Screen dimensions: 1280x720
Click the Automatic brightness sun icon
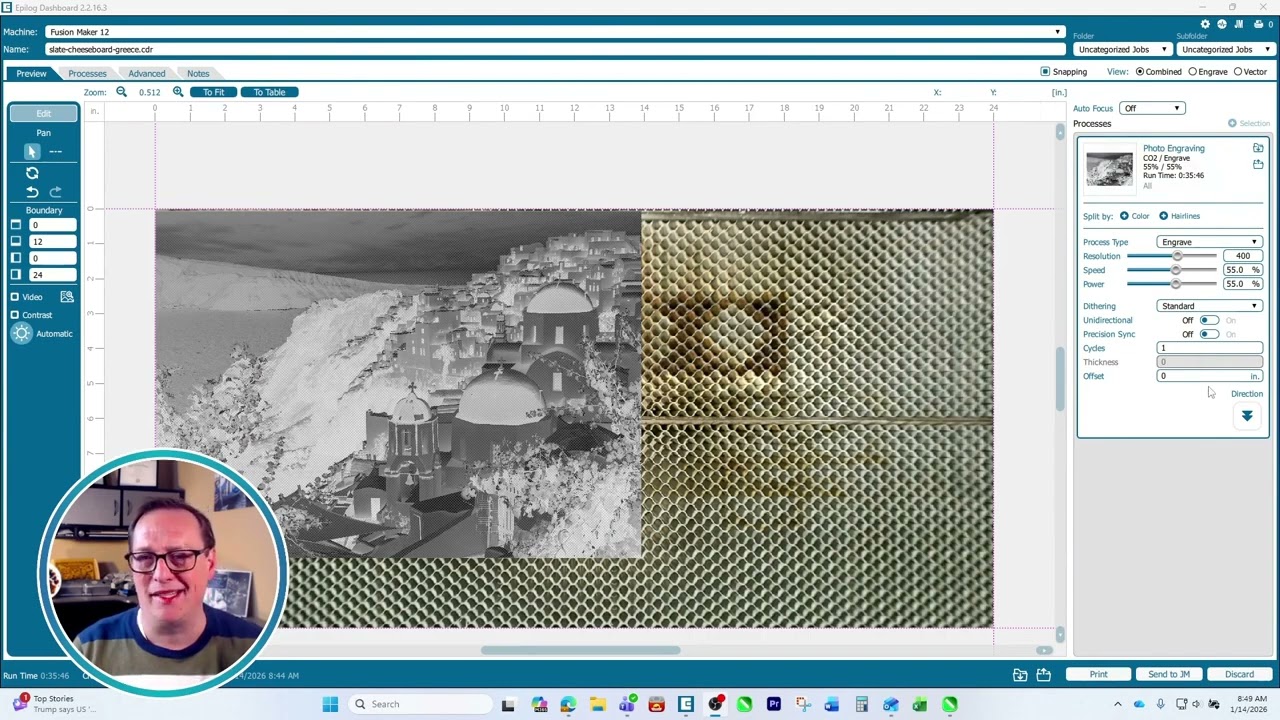pos(21,334)
